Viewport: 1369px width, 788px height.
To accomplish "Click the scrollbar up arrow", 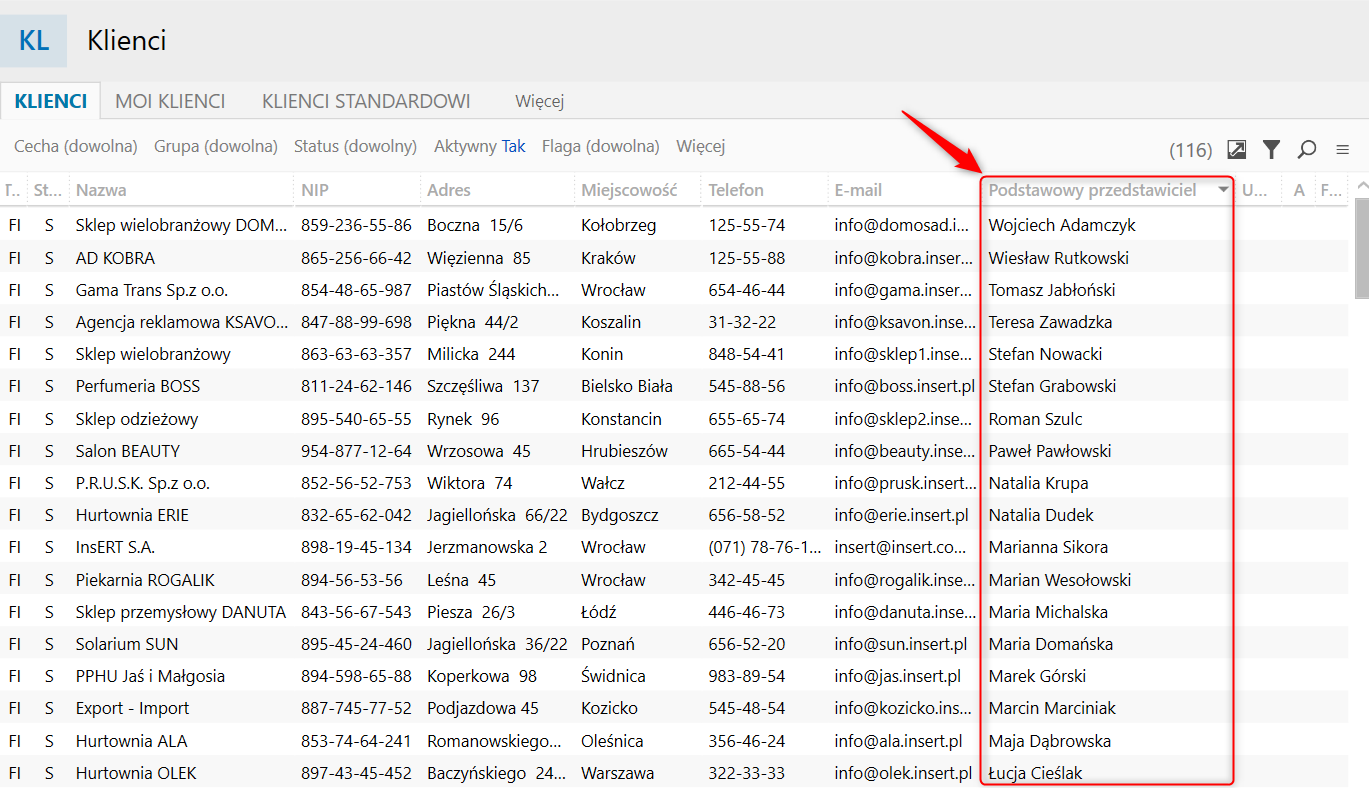I will tap(1361, 185).
